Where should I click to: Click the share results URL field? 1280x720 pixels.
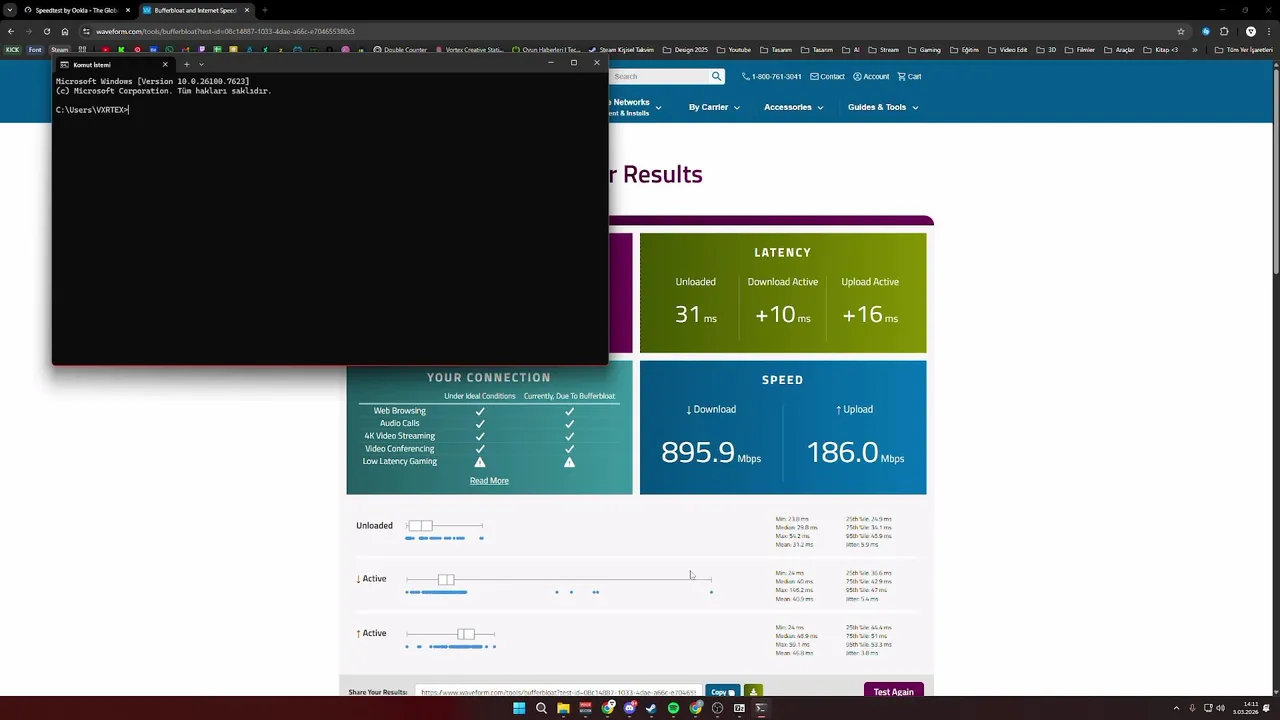[x=558, y=692]
